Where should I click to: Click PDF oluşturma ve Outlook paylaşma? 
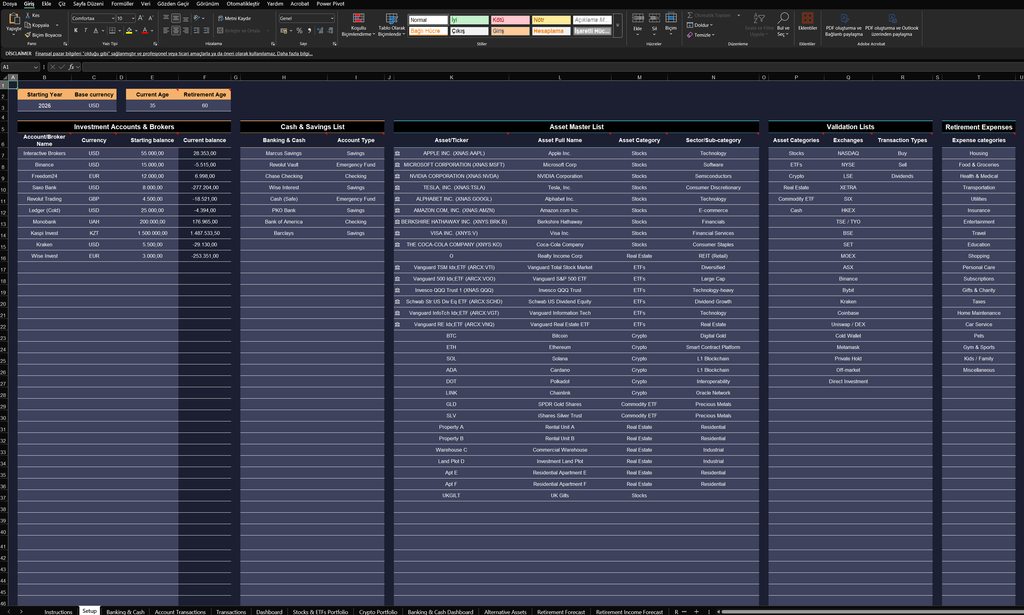[x=892, y=25]
